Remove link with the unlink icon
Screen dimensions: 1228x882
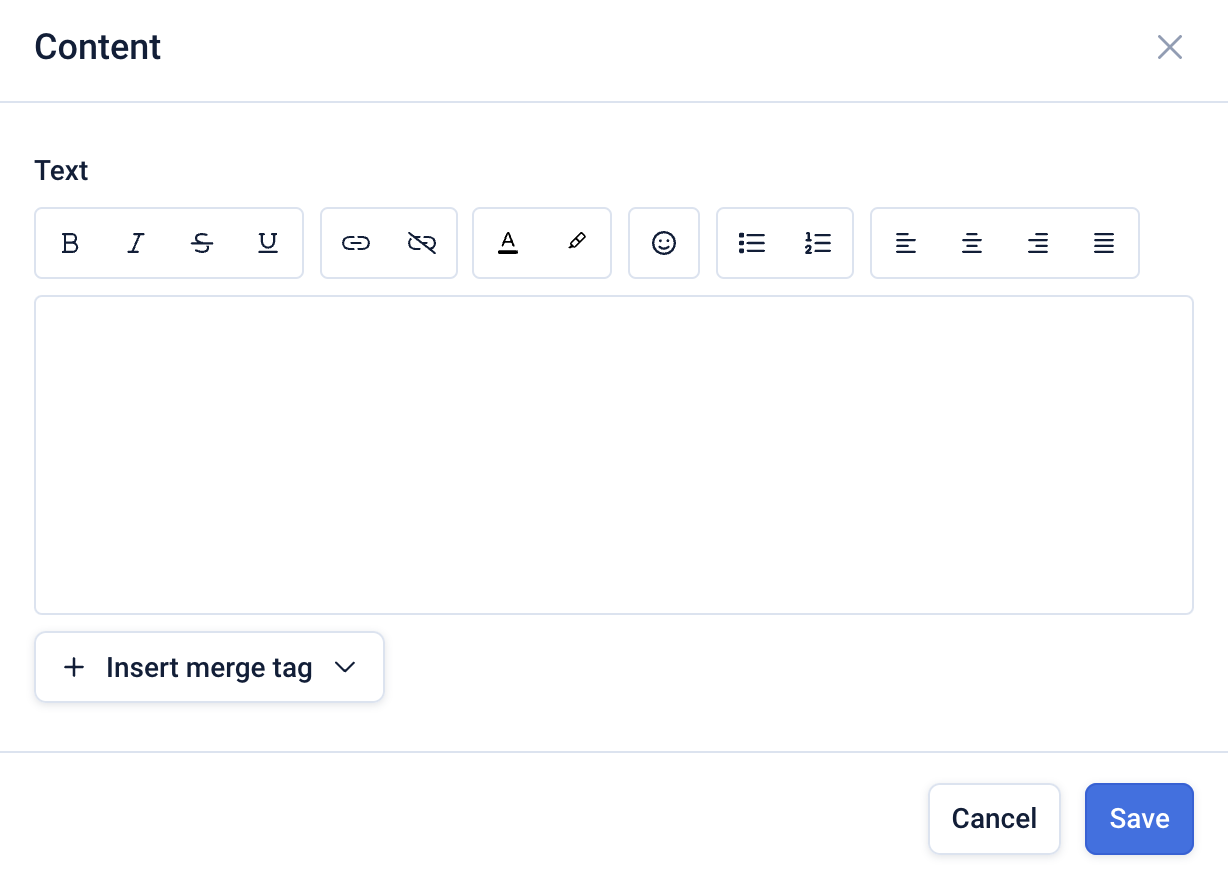coord(422,243)
